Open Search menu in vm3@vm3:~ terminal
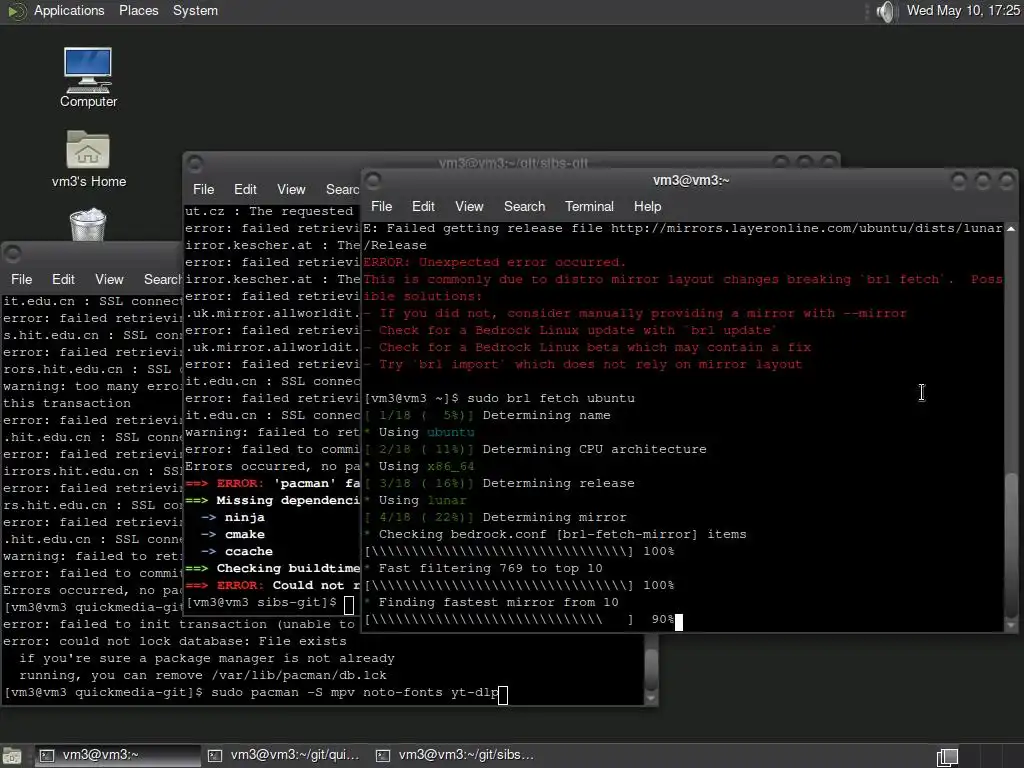This screenshot has width=1024, height=768. (x=524, y=206)
